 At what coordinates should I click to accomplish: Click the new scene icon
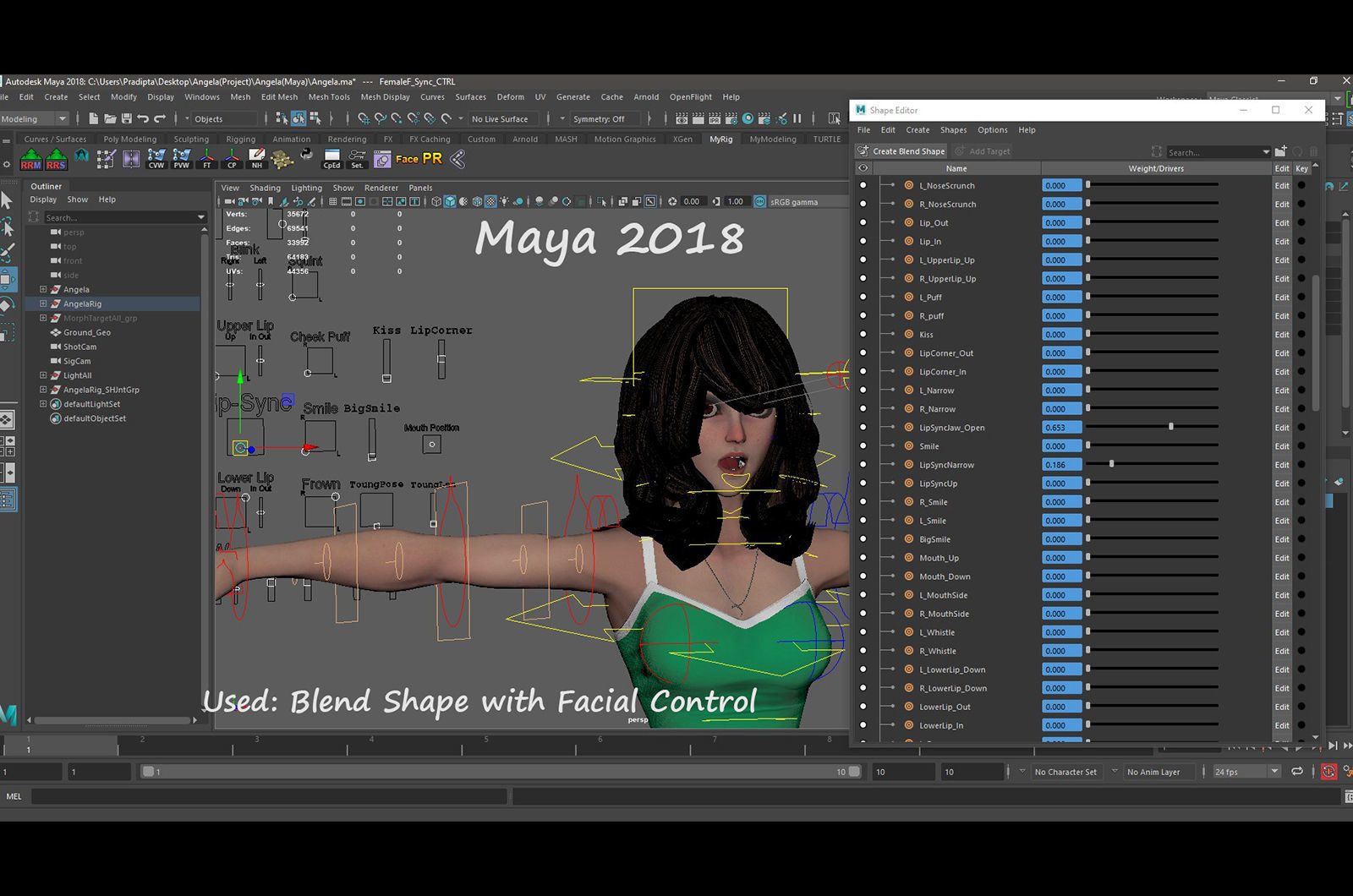[94, 118]
